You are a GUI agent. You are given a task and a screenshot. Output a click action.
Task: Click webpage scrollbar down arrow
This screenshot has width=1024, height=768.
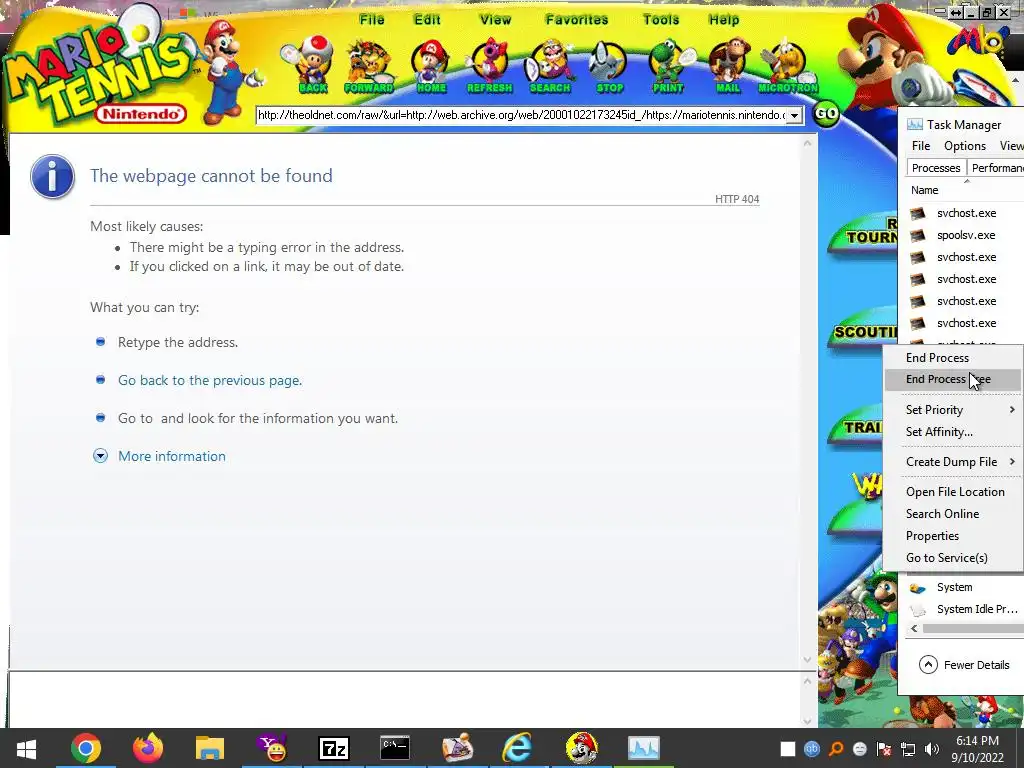(x=808, y=660)
